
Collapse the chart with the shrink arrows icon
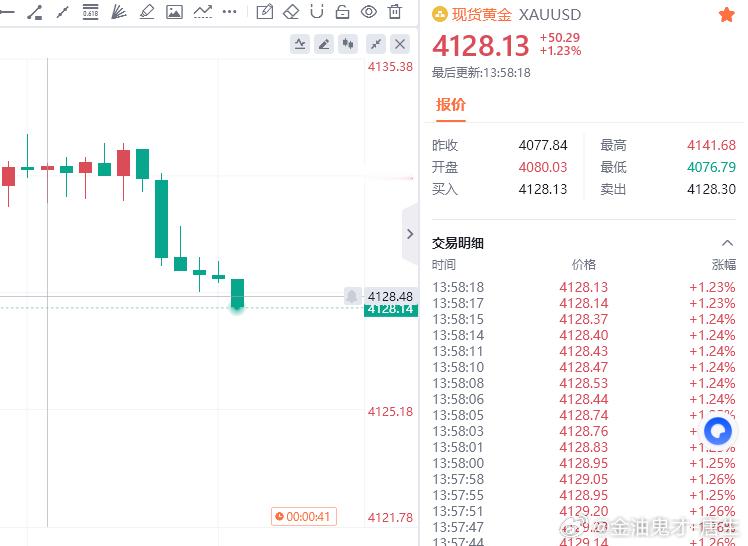(376, 44)
